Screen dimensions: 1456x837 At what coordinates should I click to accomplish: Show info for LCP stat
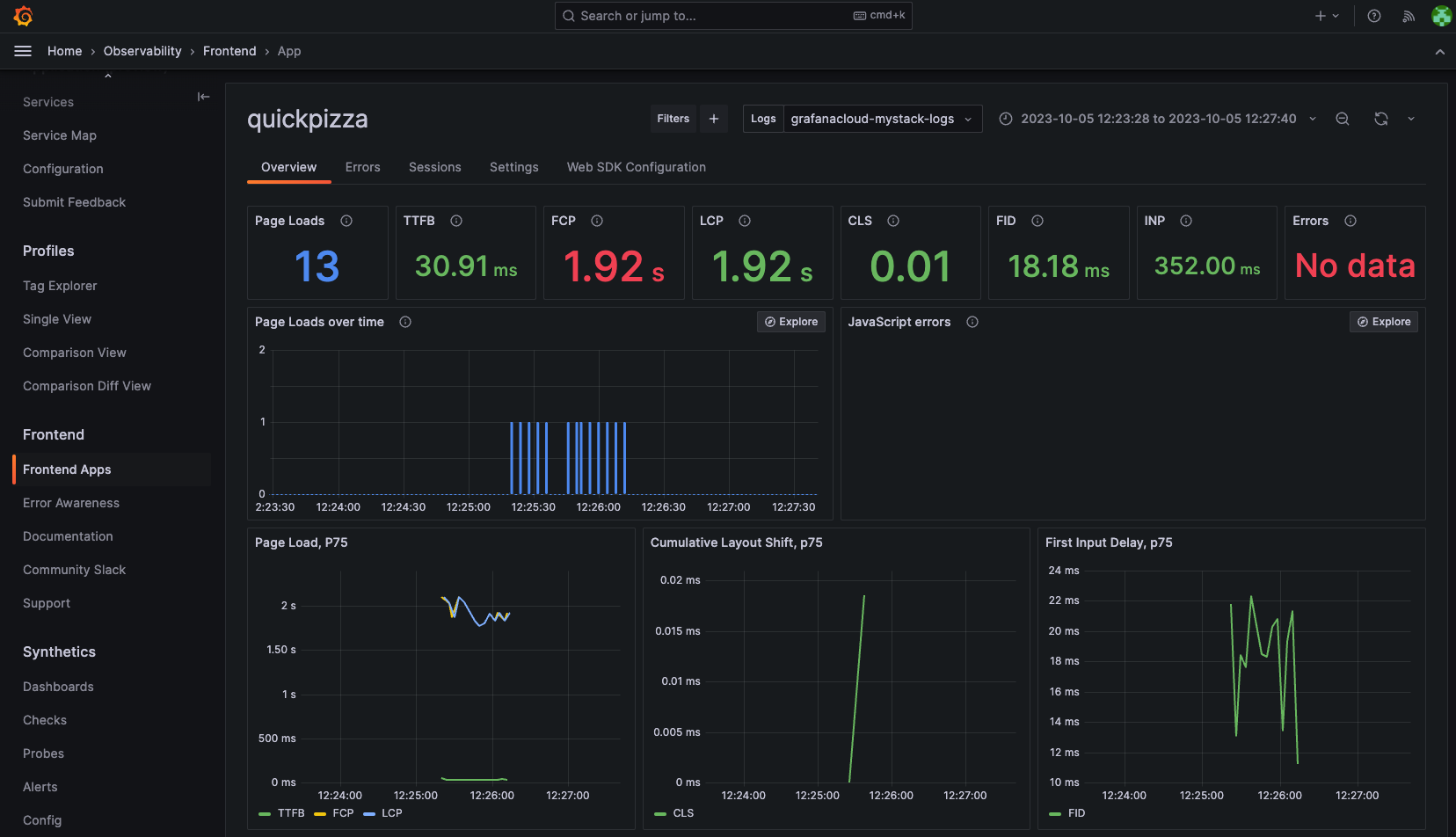[x=745, y=221]
